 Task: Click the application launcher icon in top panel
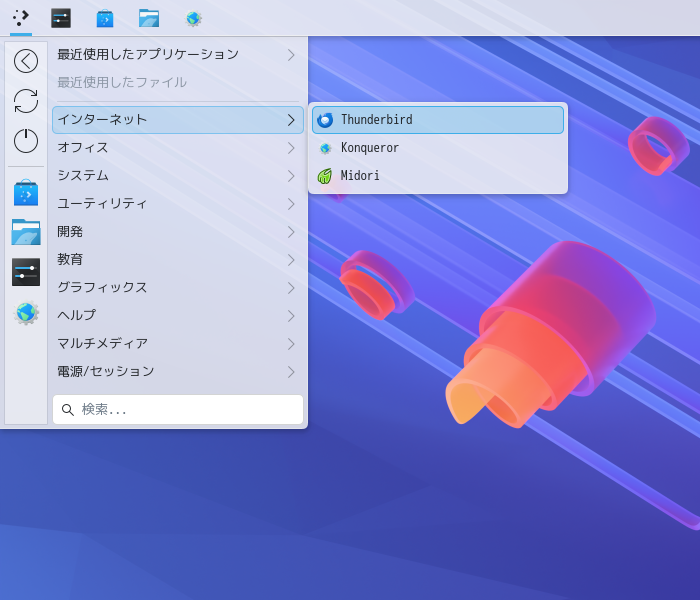21,18
